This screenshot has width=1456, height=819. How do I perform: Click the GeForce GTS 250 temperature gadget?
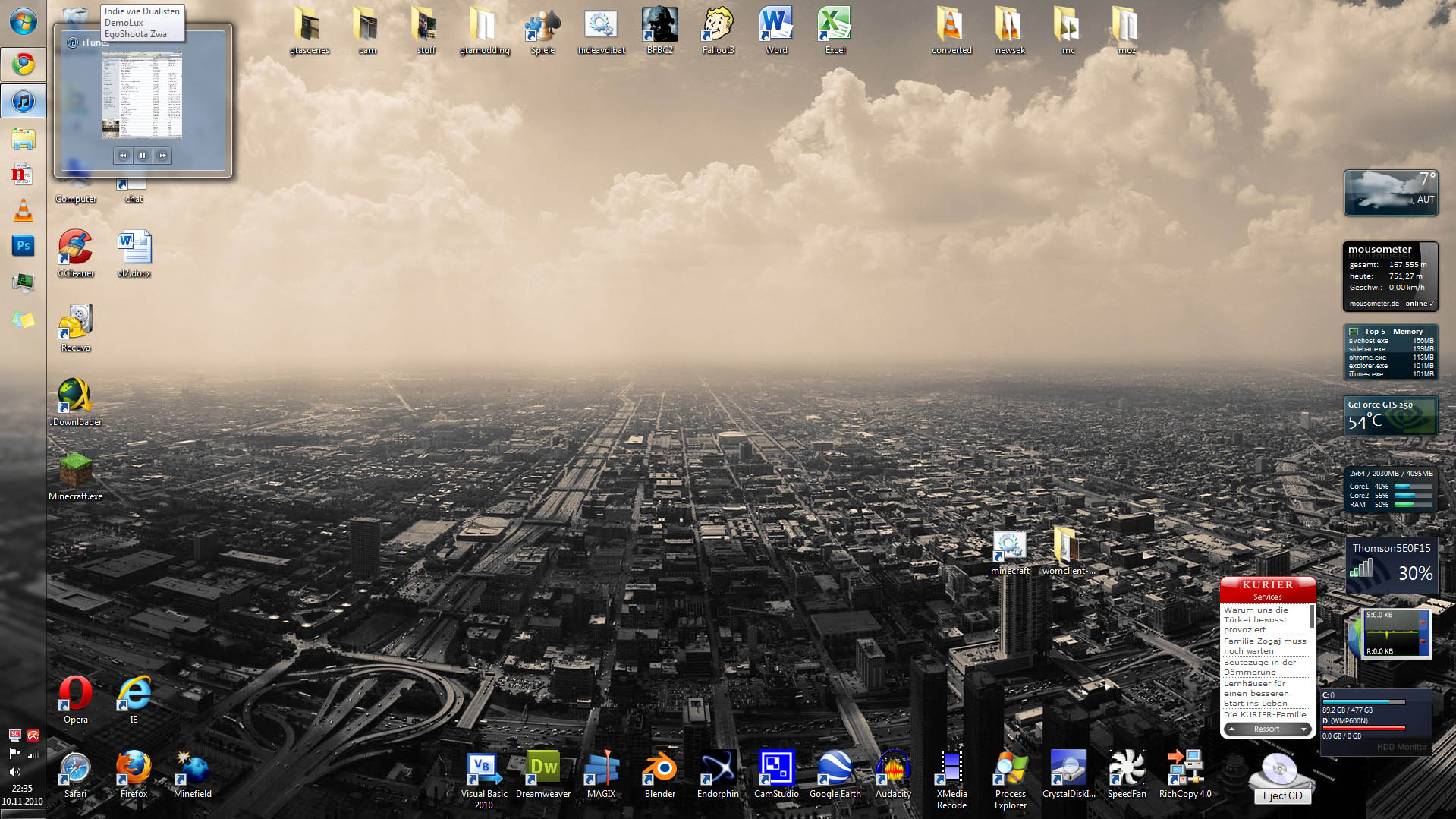pyautogui.click(x=1391, y=415)
